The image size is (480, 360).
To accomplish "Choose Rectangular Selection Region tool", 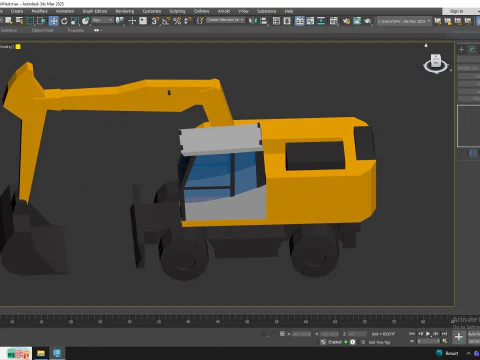I will pos(30,21).
